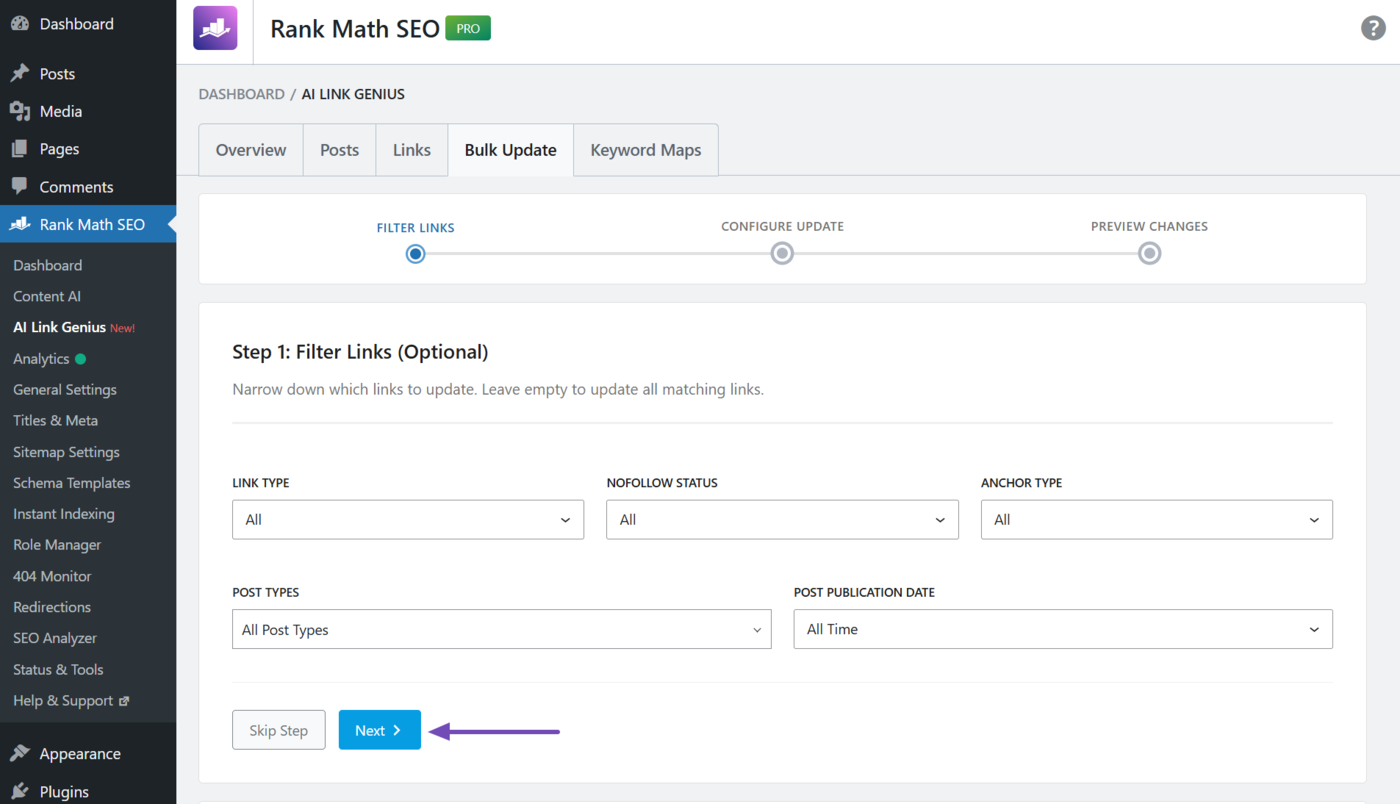The height and width of the screenshot is (804, 1400).
Task: Click the purple Rank Math logo
Action: point(215,28)
